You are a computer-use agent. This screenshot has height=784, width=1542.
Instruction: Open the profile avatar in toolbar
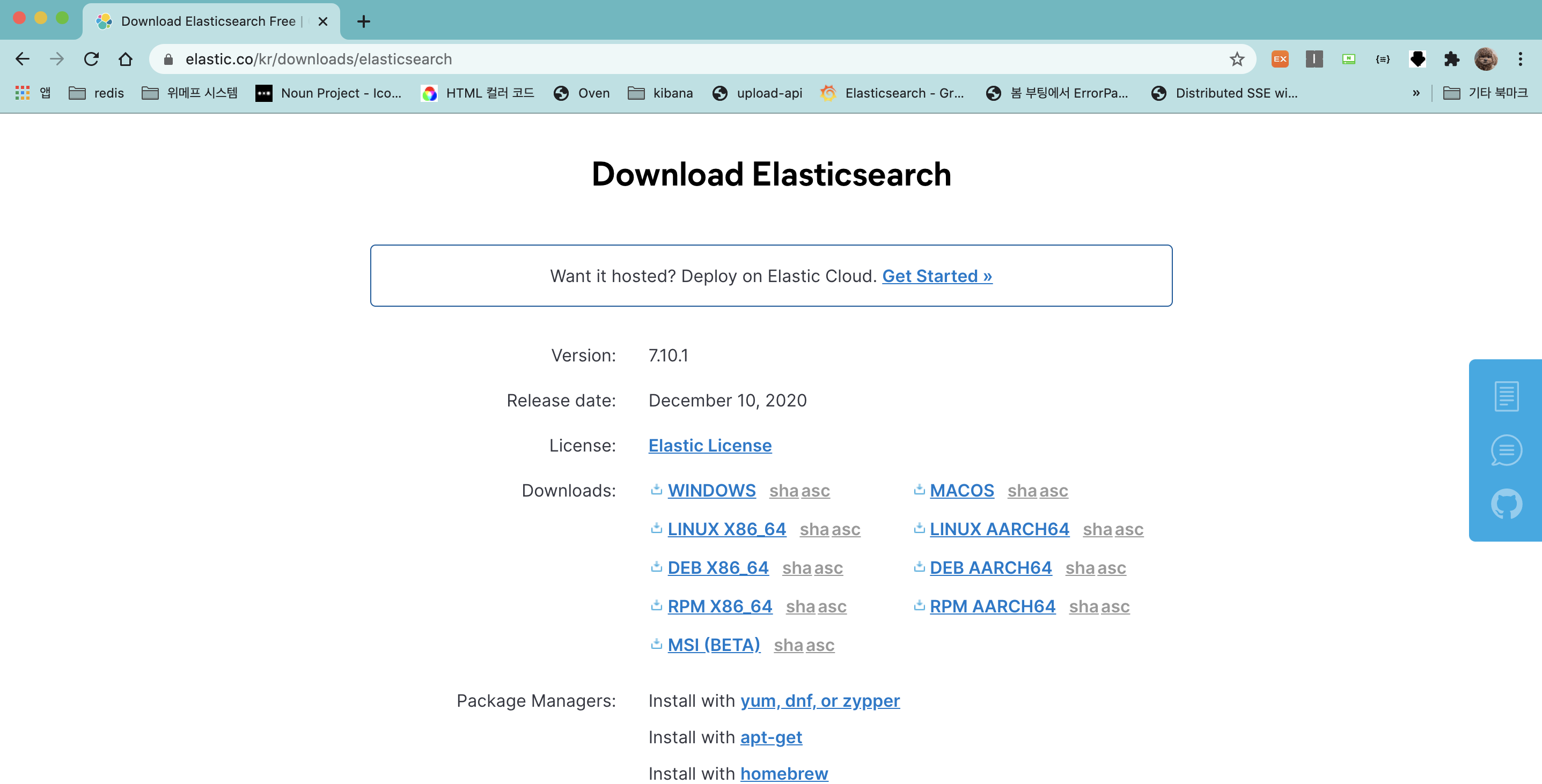coord(1485,59)
